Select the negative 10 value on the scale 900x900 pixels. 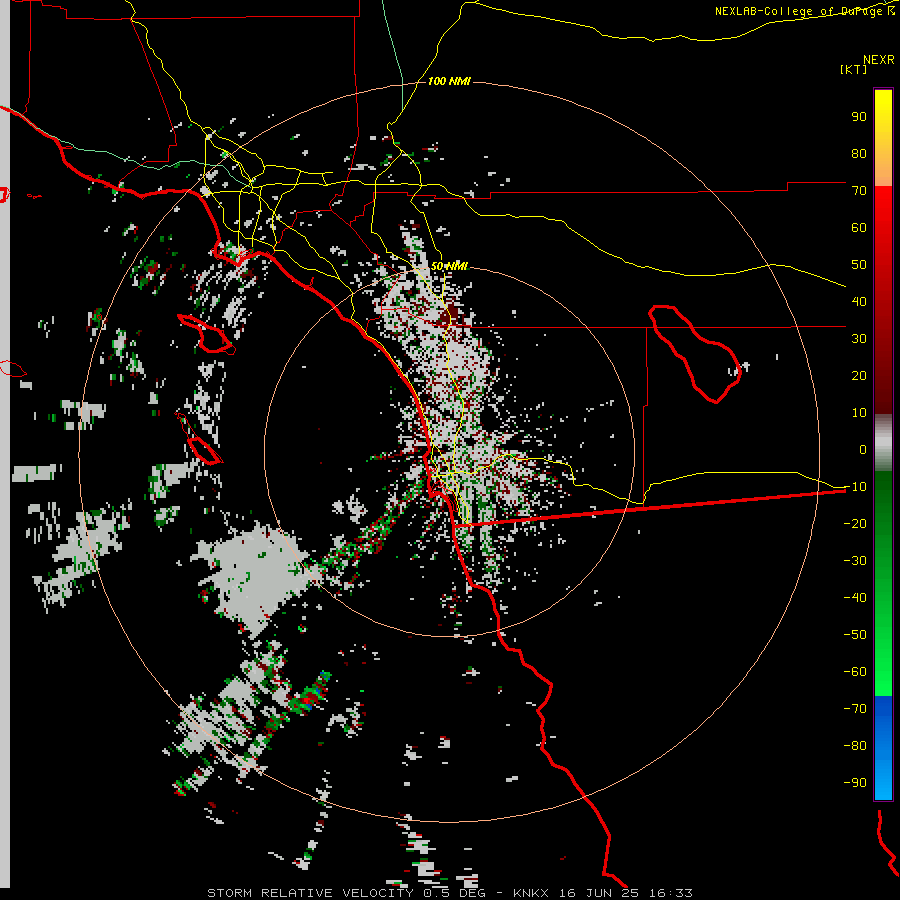855,487
